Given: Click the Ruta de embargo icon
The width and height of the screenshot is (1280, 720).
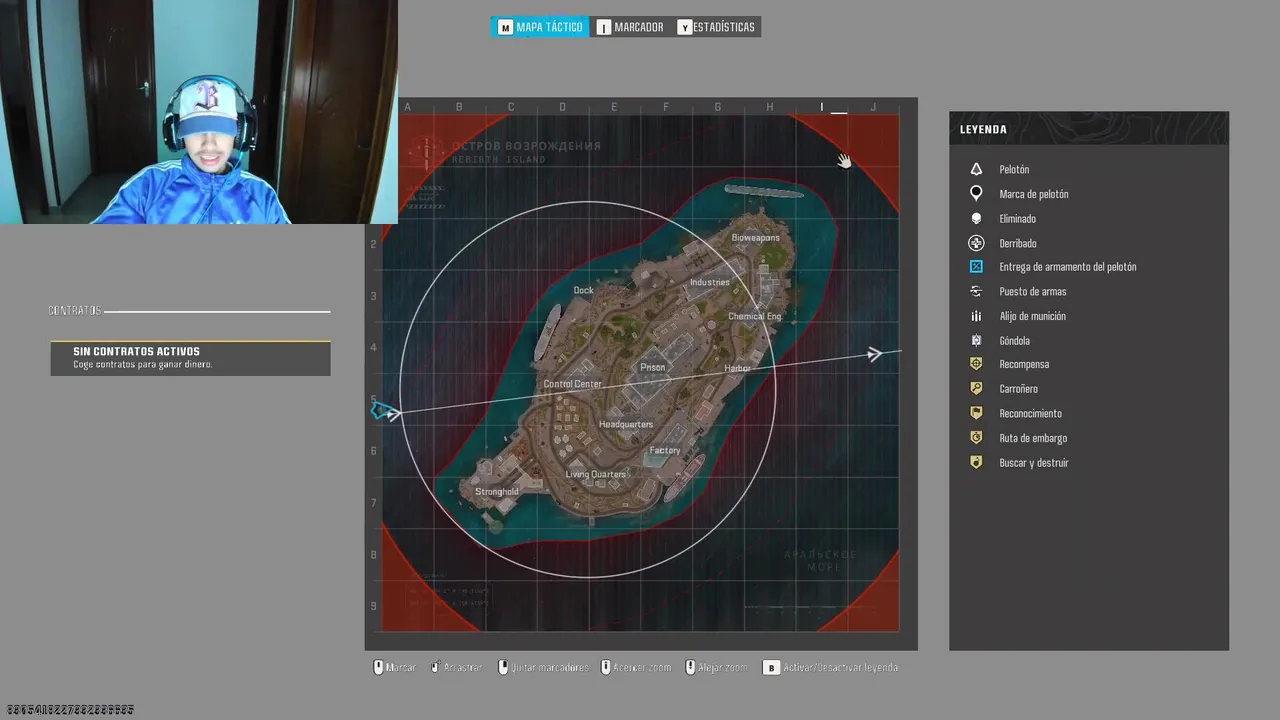Looking at the screenshot, I should click(976, 438).
